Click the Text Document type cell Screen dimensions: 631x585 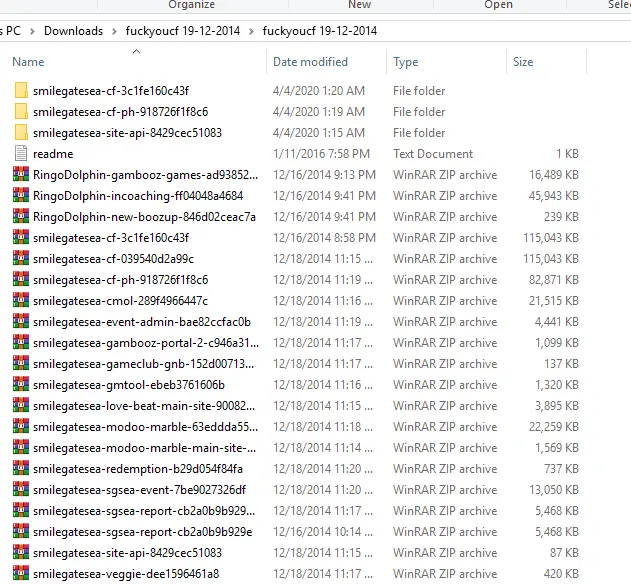click(x=433, y=154)
